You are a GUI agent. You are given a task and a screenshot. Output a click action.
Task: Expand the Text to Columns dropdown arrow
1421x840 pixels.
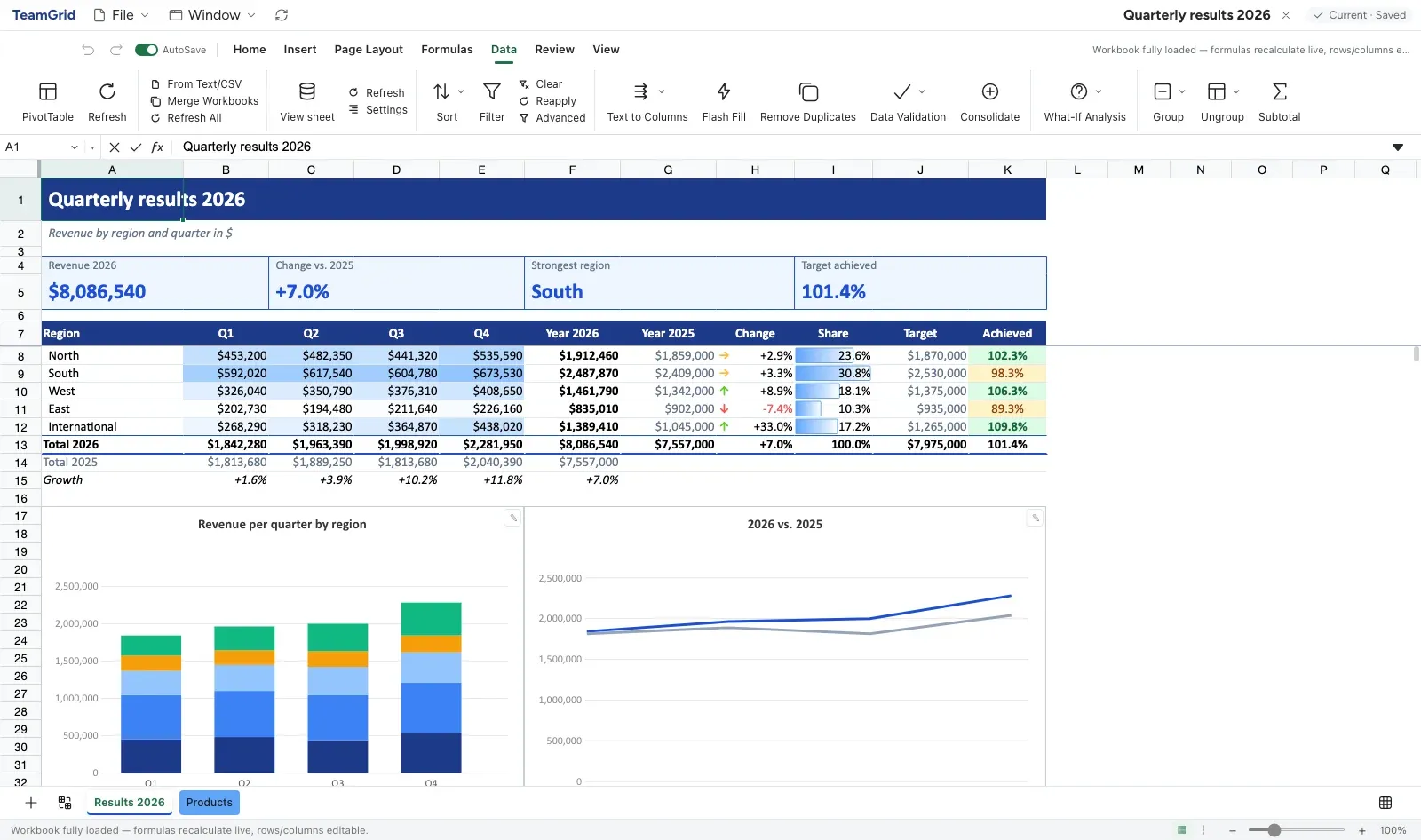click(x=662, y=91)
